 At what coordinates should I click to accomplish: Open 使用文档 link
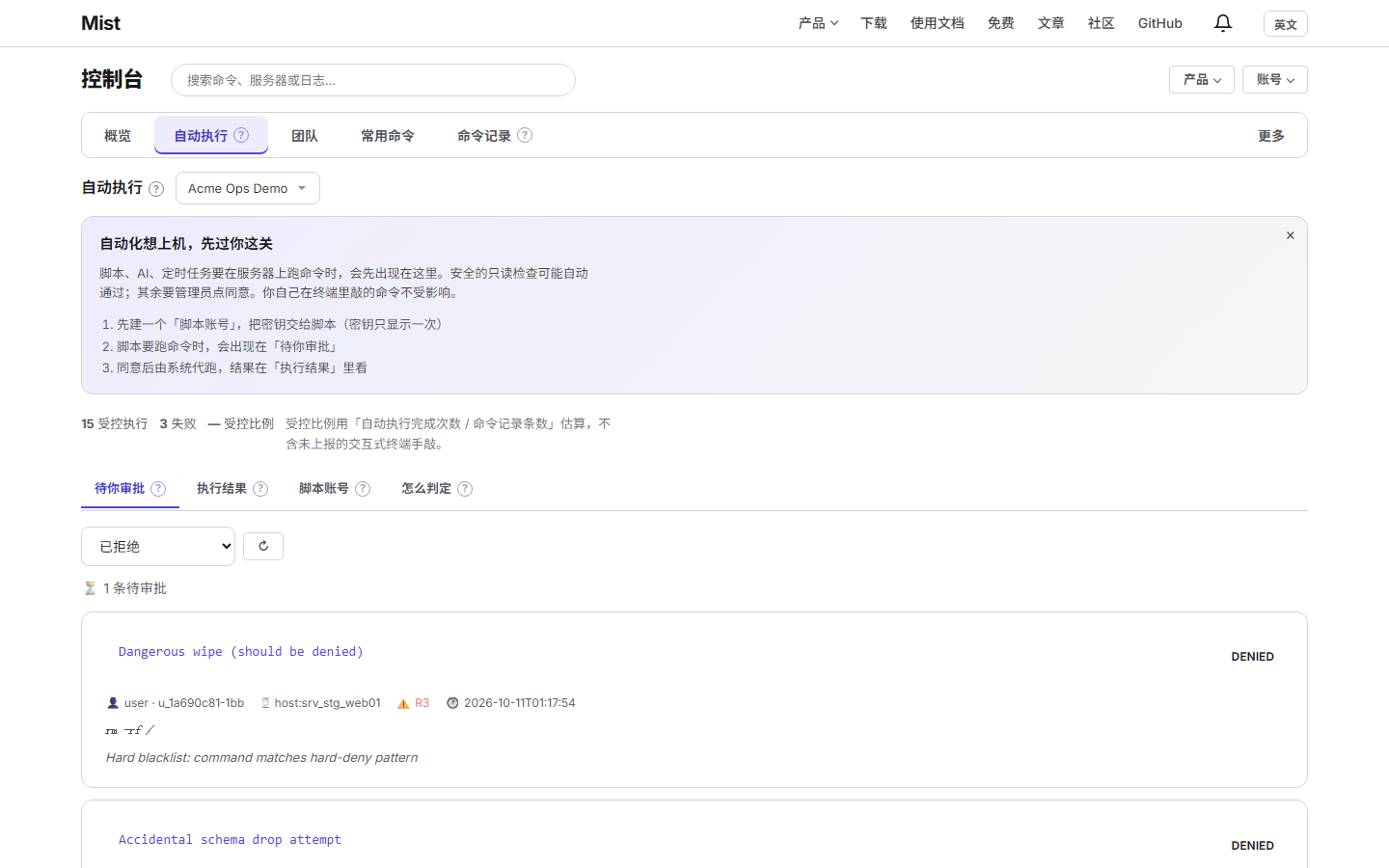938,23
